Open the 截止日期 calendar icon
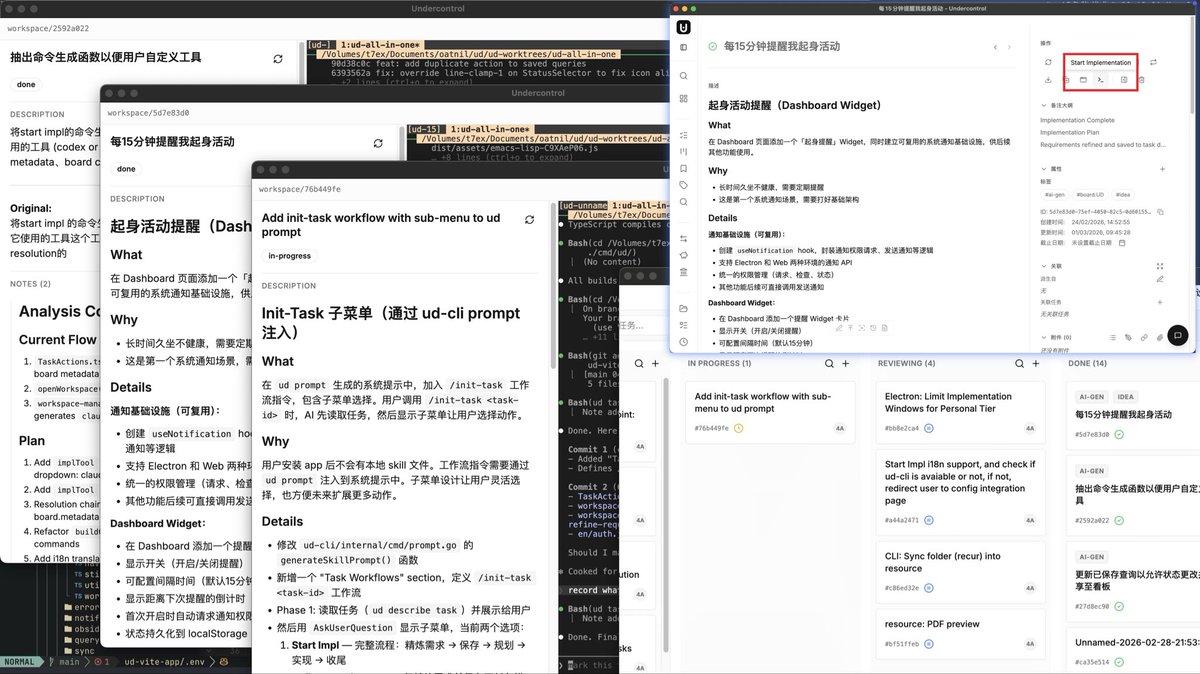 pyautogui.click(x=1123, y=243)
